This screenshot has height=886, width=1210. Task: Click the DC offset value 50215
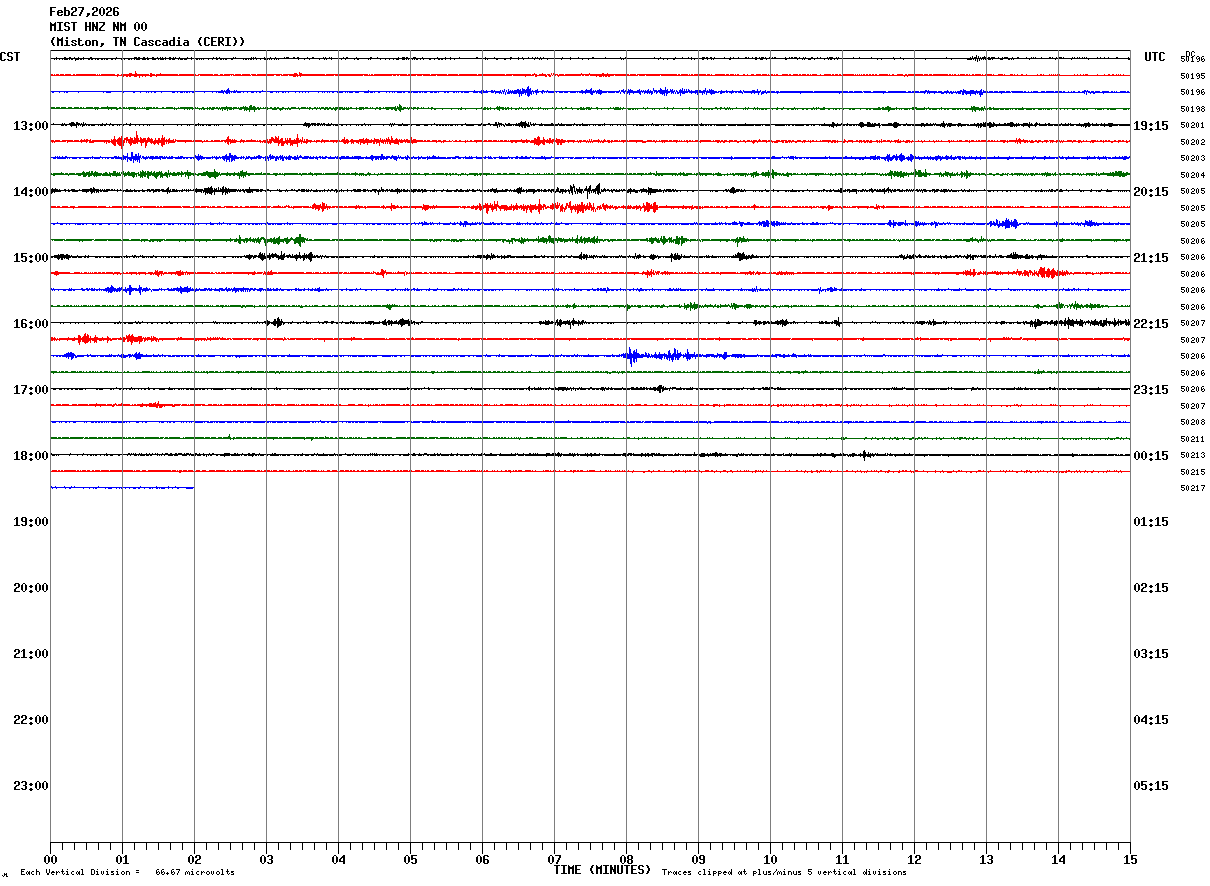[x=1192, y=472]
